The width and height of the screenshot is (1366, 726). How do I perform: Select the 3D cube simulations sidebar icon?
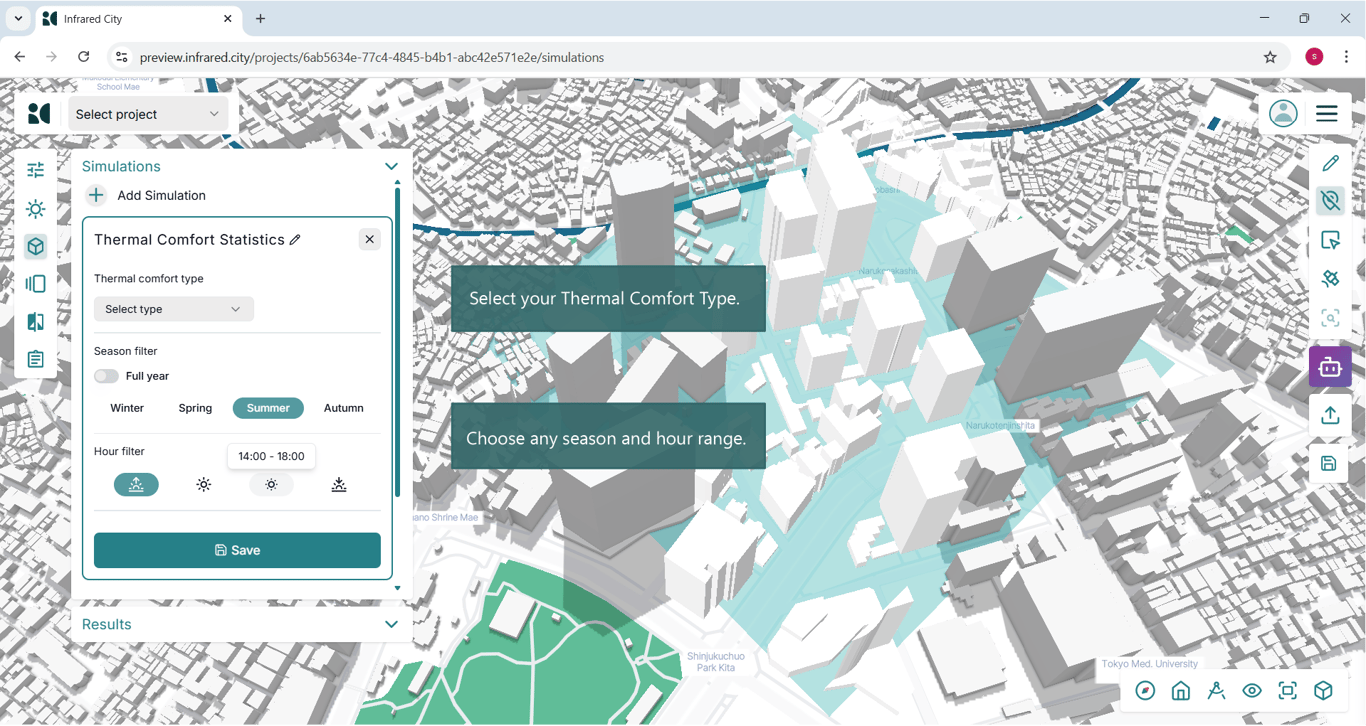coord(36,247)
